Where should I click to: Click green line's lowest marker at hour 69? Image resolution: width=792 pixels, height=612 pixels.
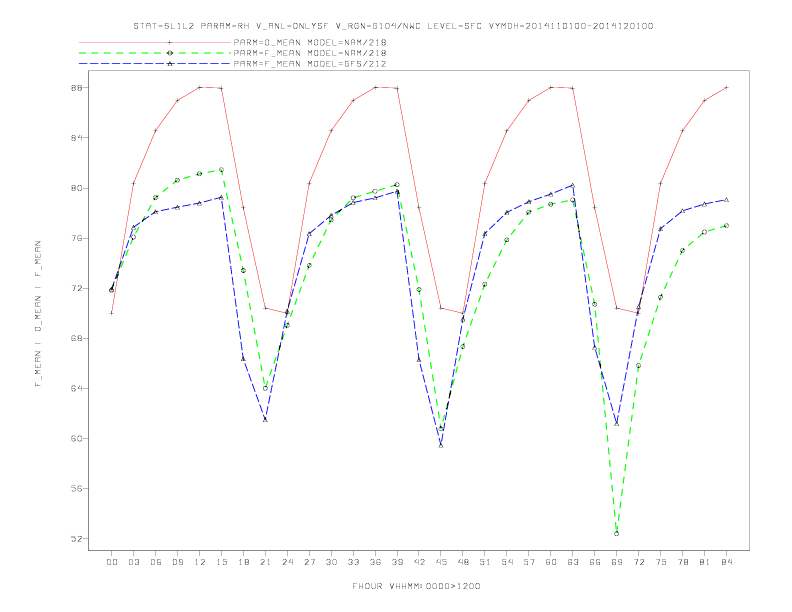617,533
